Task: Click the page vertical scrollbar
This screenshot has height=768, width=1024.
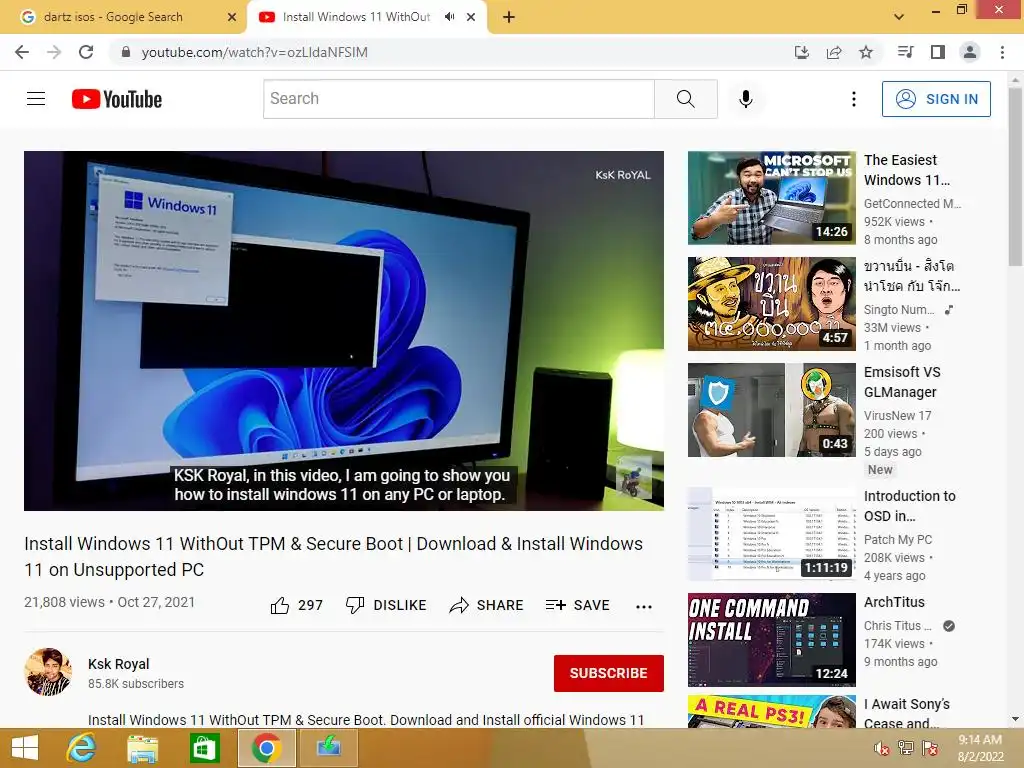Action: pos(1015,176)
